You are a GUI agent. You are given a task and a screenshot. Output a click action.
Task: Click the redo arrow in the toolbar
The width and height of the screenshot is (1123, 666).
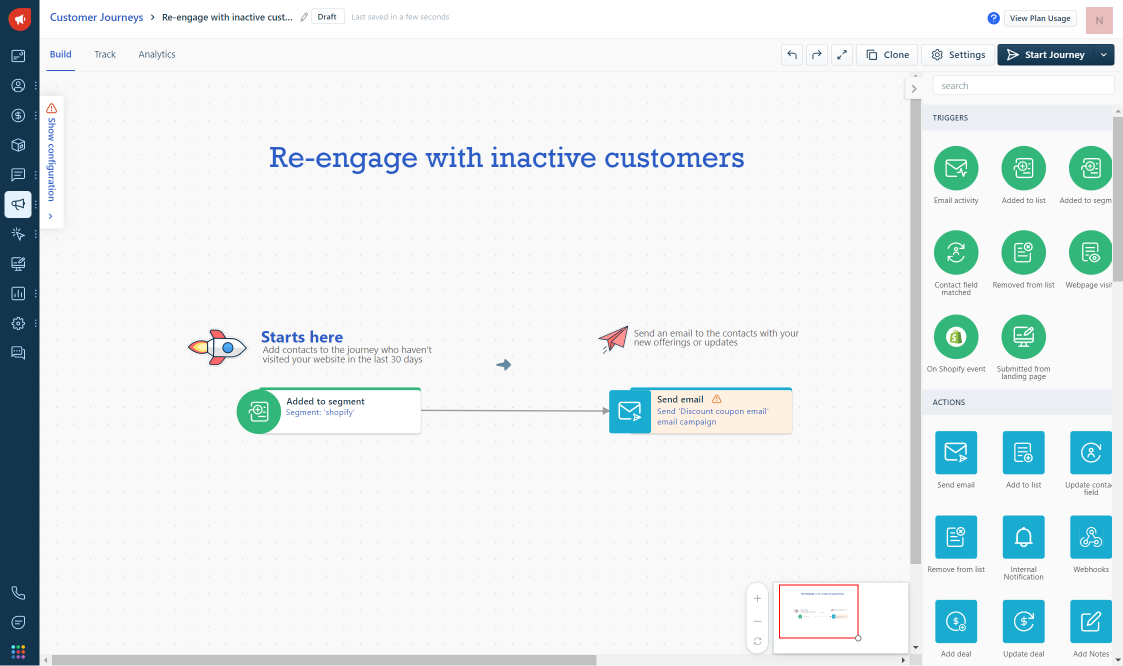[x=817, y=55]
